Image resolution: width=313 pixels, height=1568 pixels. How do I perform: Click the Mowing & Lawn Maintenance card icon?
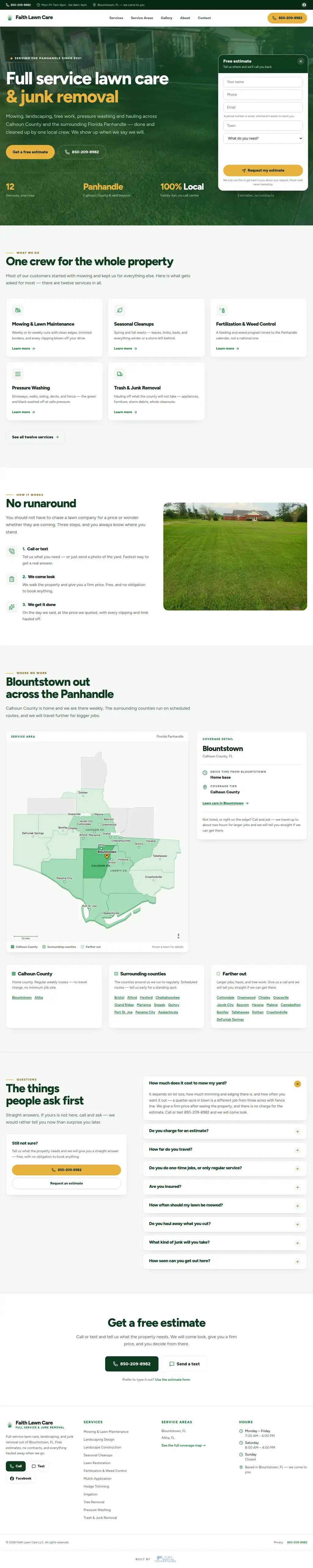[18, 310]
